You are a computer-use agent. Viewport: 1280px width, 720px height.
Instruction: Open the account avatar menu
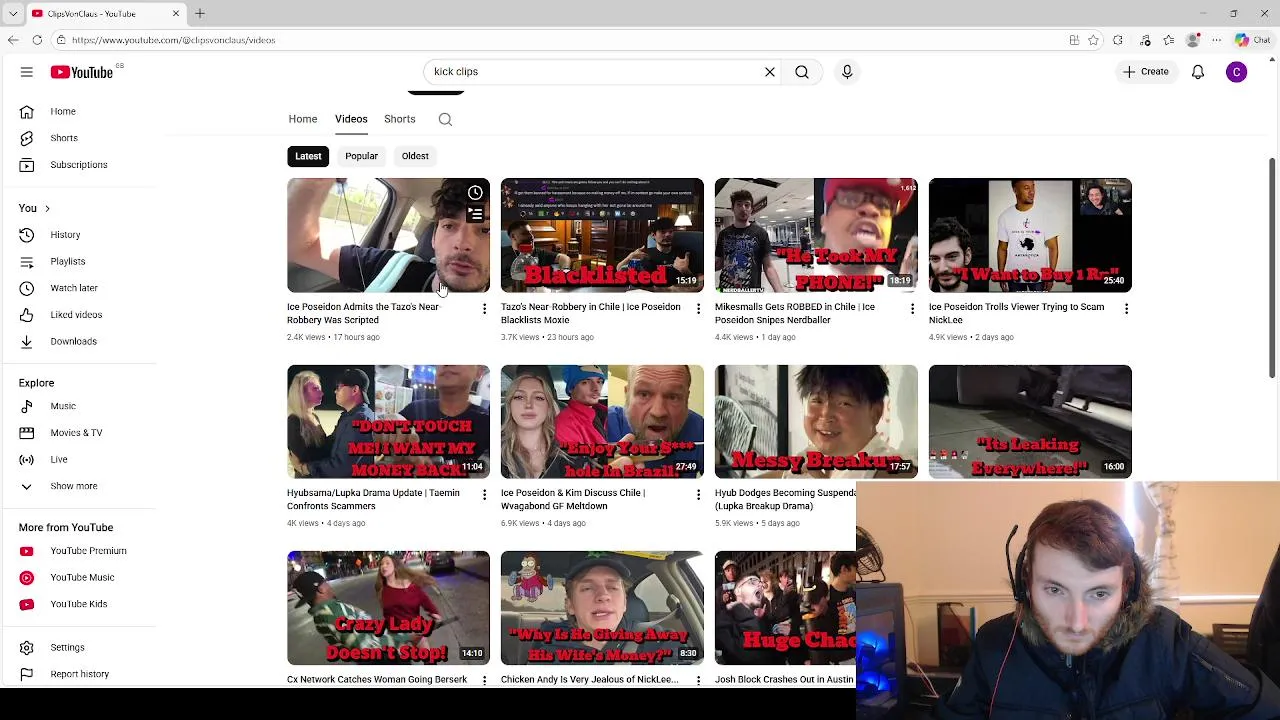[x=1237, y=72]
